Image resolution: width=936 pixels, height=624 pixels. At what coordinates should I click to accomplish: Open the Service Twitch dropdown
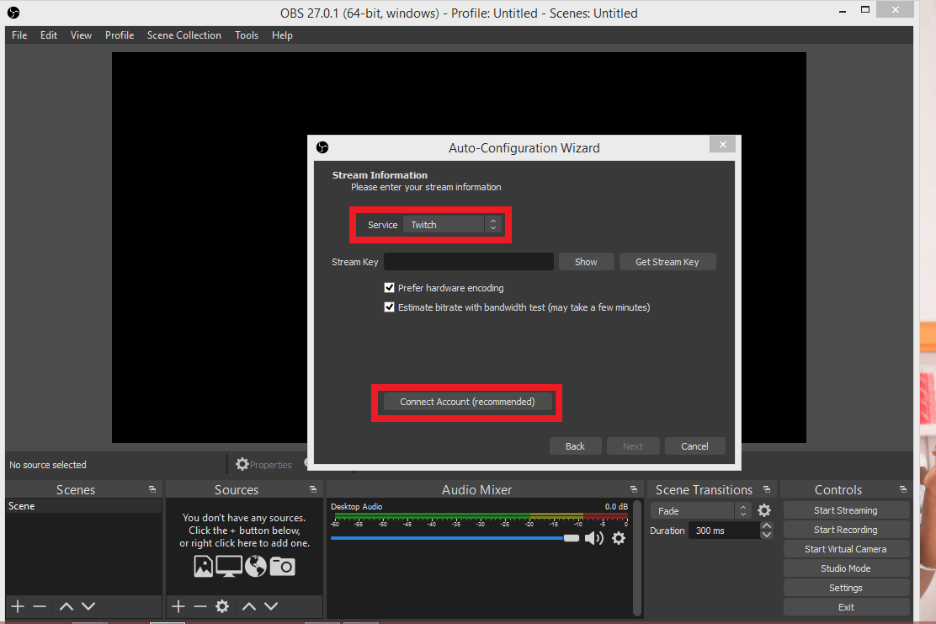coord(452,225)
